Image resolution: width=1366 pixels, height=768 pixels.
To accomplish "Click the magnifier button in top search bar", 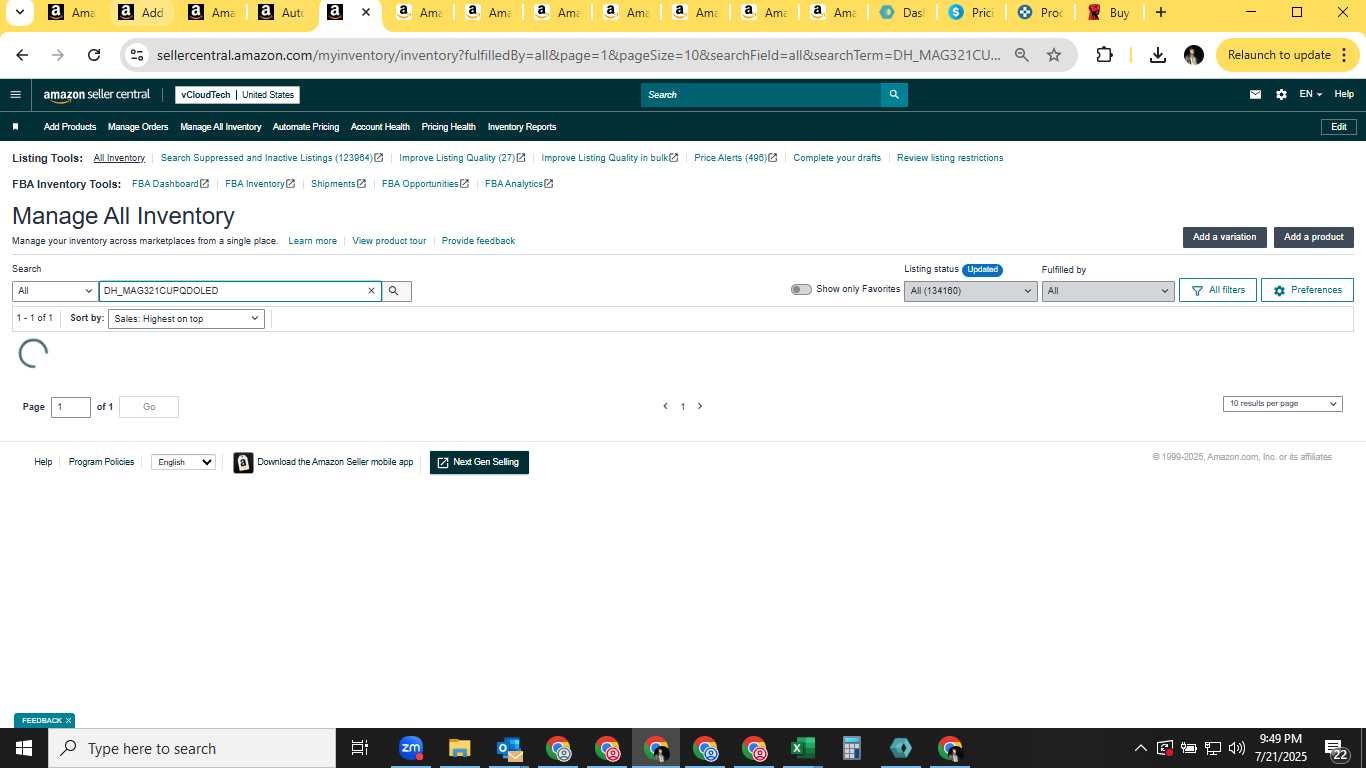I will (x=894, y=95).
